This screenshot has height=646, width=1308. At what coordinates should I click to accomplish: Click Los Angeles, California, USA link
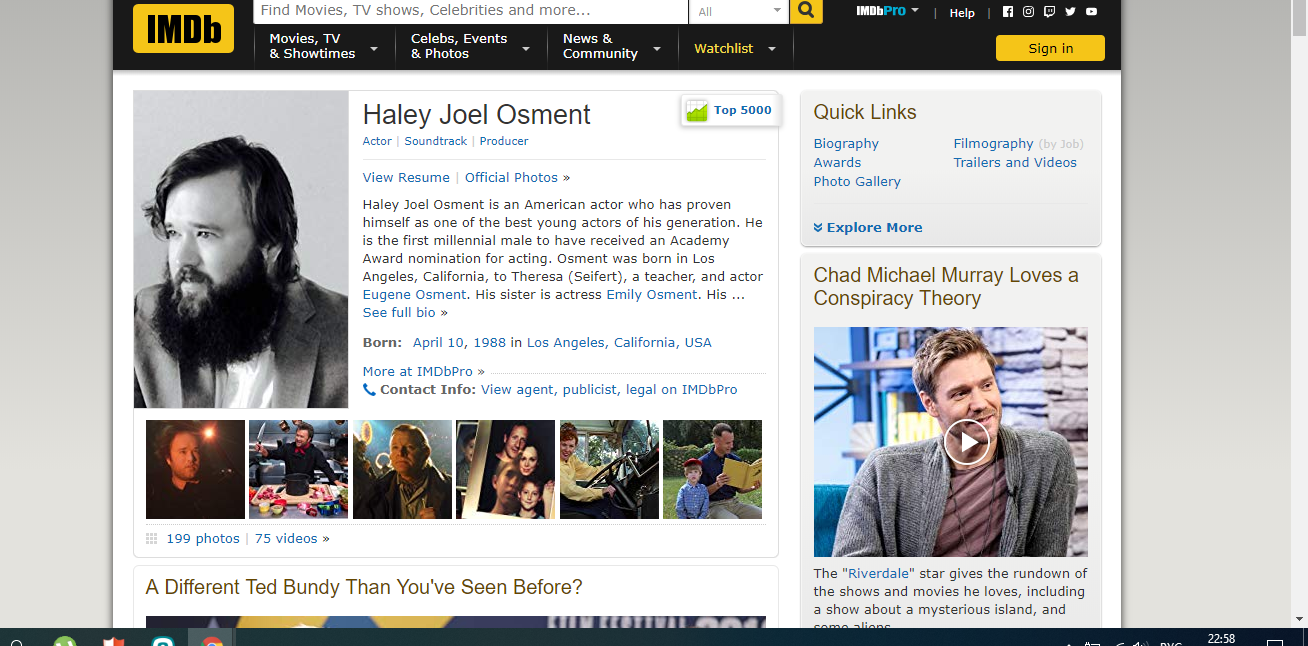click(619, 343)
